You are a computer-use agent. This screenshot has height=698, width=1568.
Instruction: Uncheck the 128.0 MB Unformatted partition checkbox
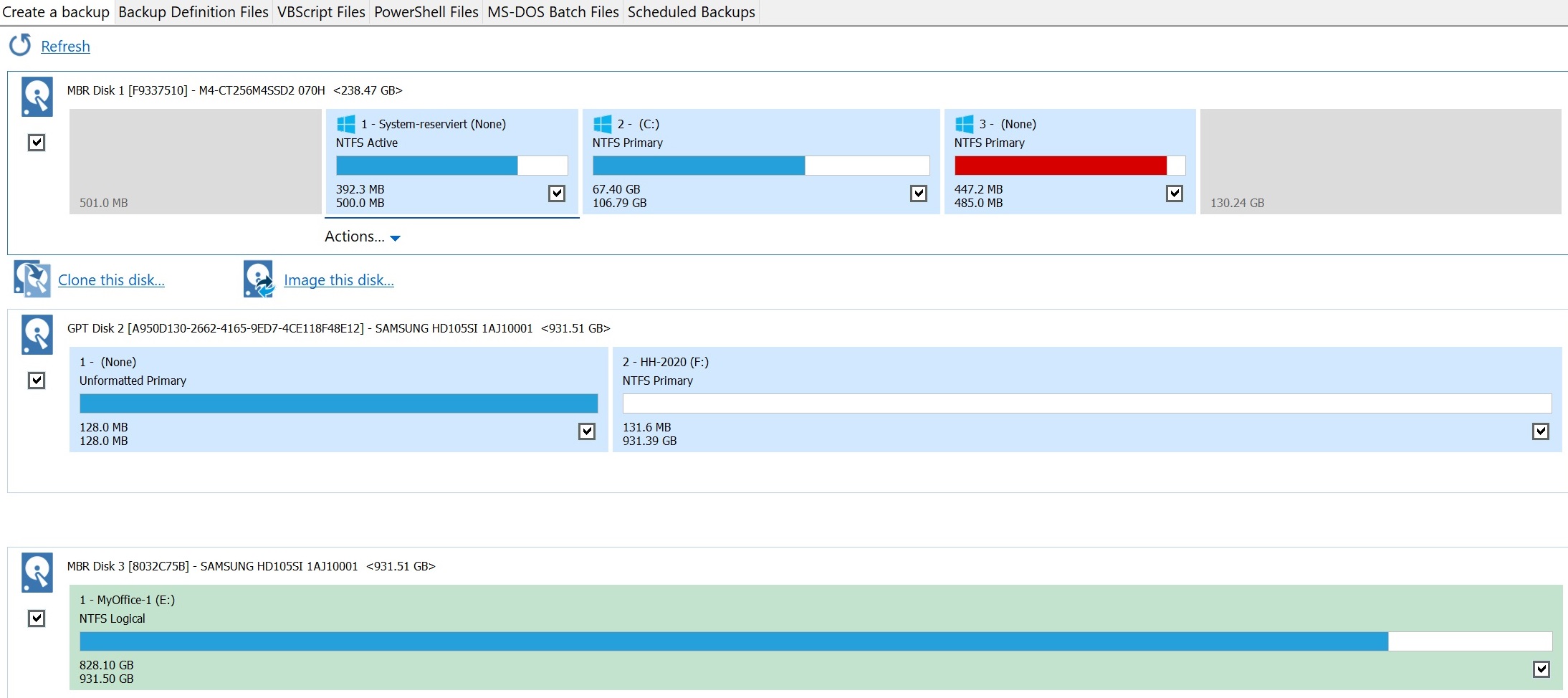click(x=587, y=431)
